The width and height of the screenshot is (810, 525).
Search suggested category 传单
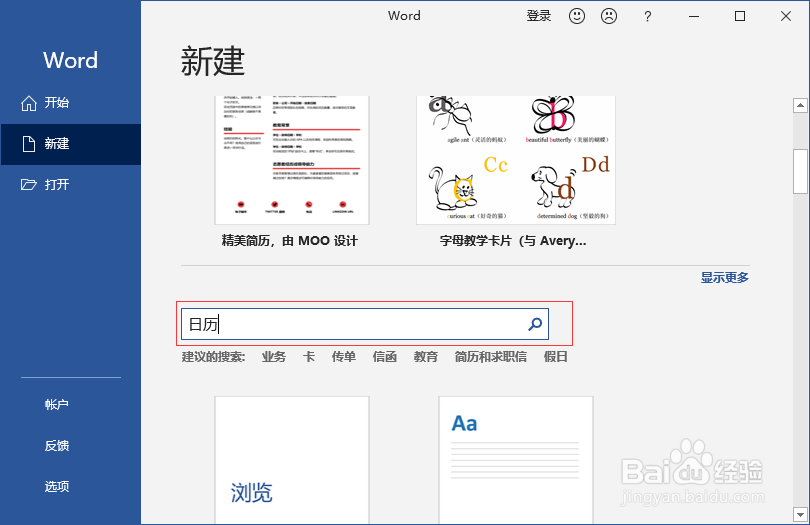(344, 357)
